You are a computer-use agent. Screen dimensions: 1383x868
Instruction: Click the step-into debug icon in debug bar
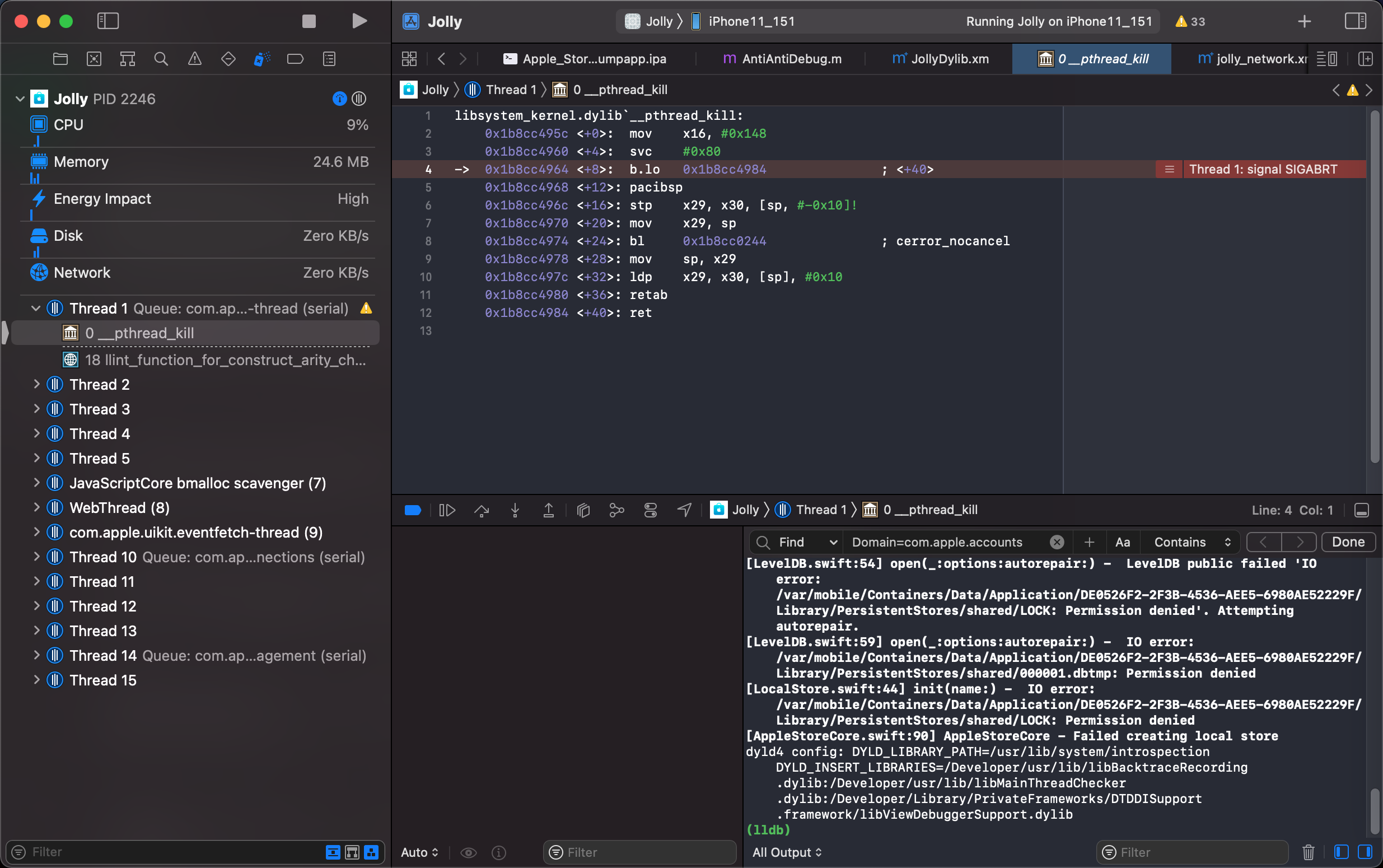(515, 510)
